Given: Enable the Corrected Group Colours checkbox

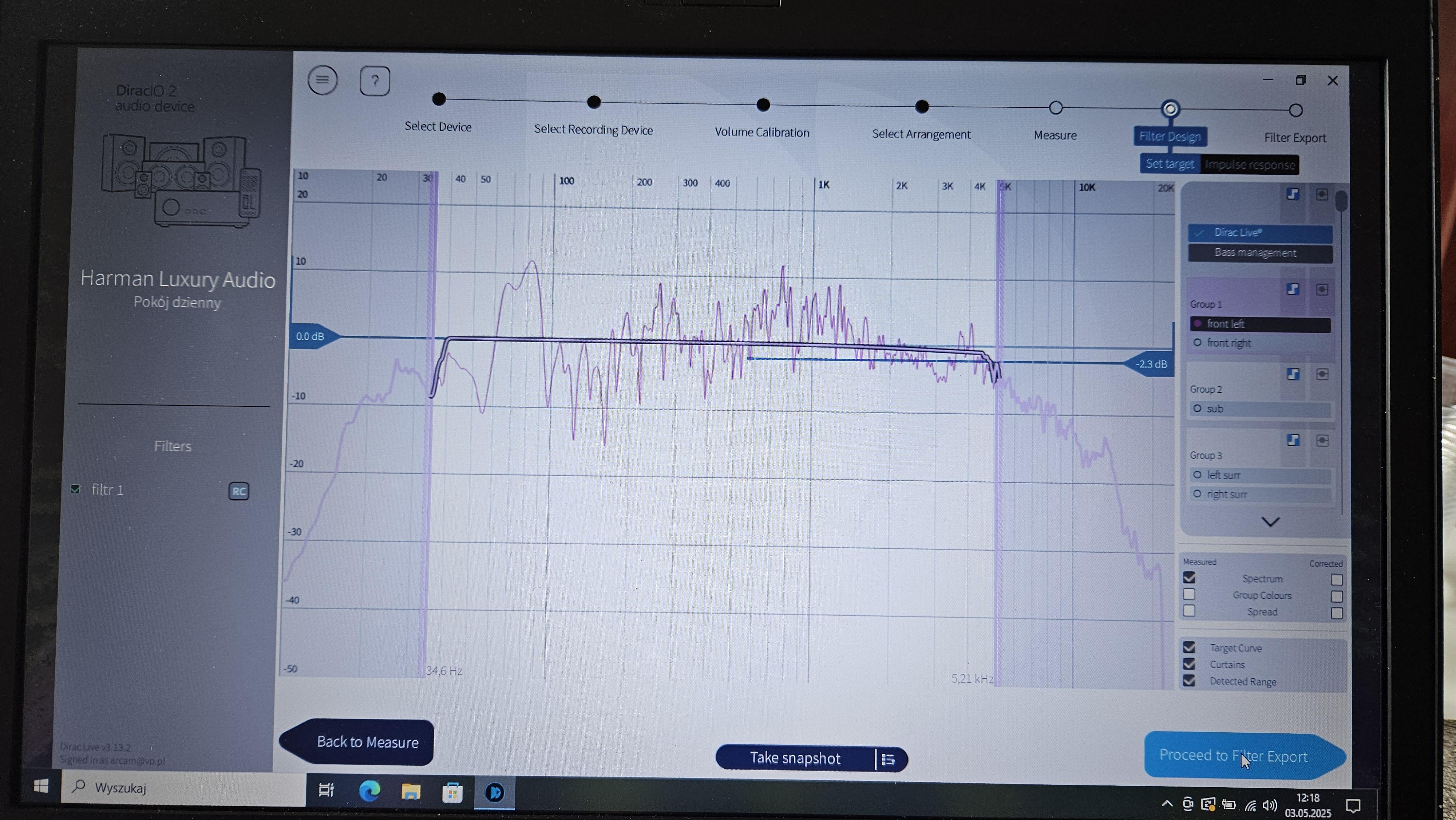Looking at the screenshot, I should pyautogui.click(x=1336, y=596).
